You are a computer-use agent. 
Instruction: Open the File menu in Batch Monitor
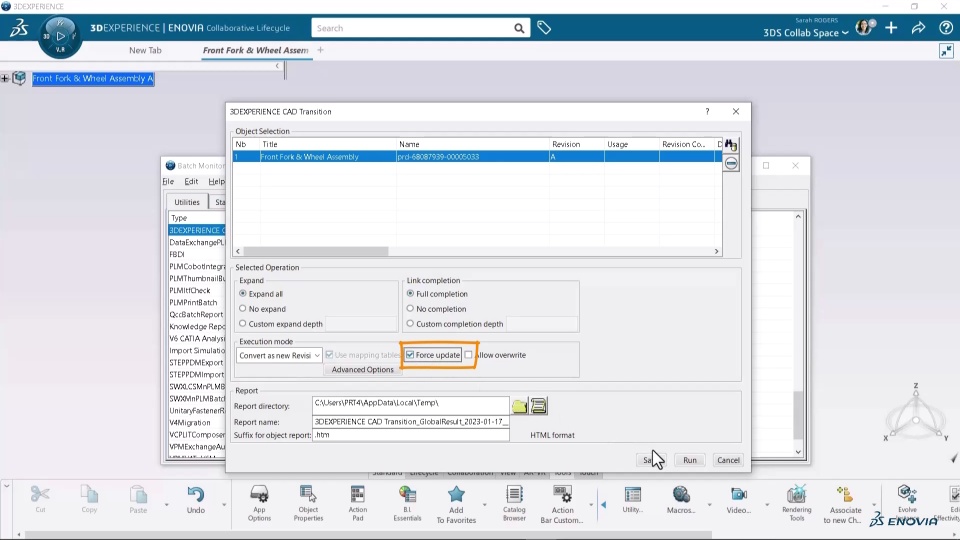pyautogui.click(x=168, y=182)
